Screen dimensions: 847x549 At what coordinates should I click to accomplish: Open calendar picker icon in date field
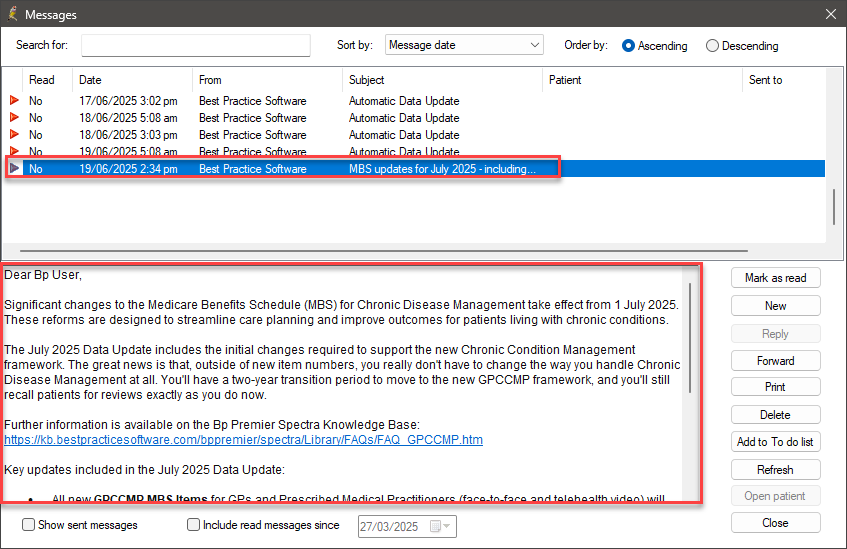tap(435, 526)
